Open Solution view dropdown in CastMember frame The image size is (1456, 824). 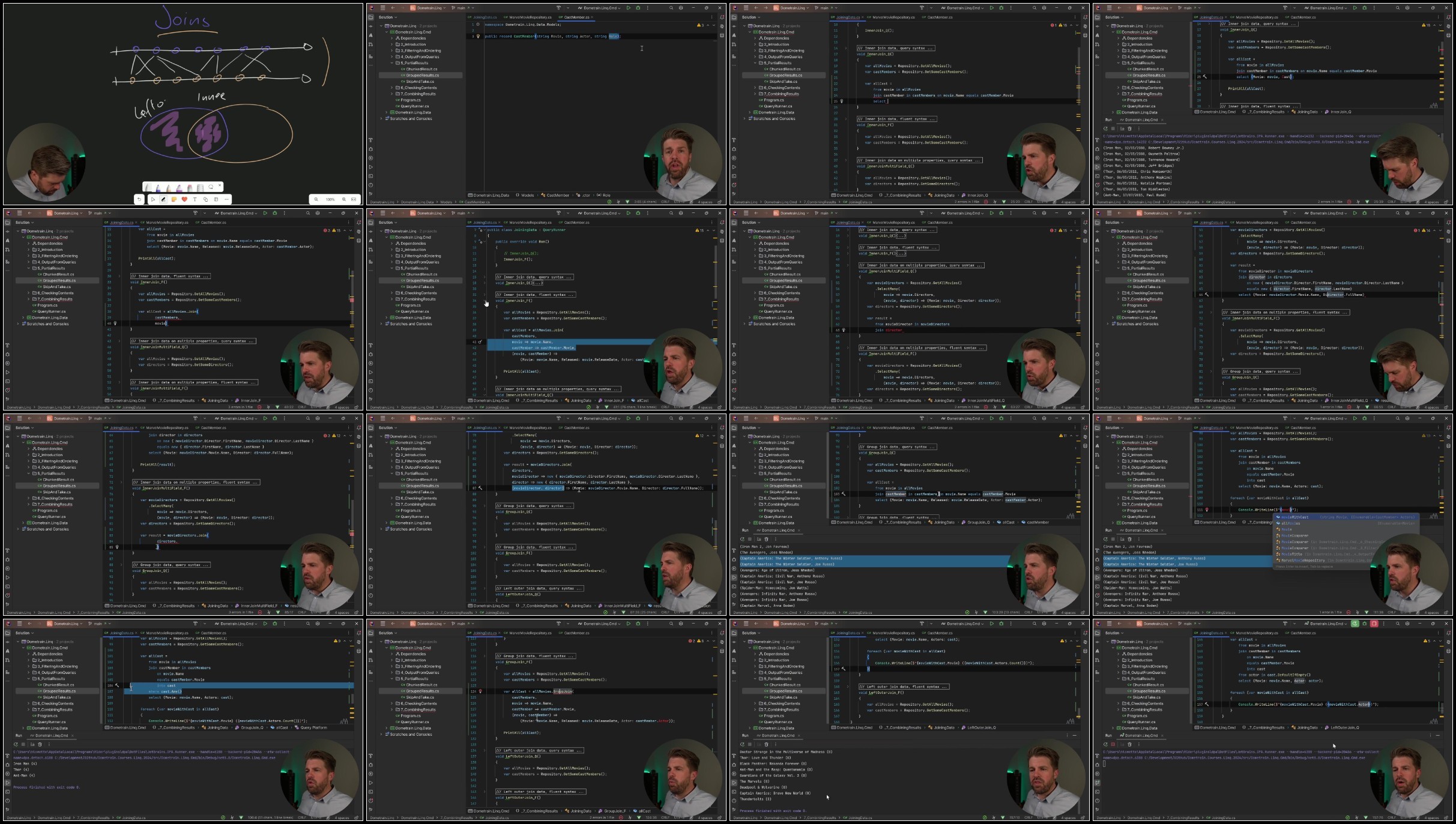387,17
